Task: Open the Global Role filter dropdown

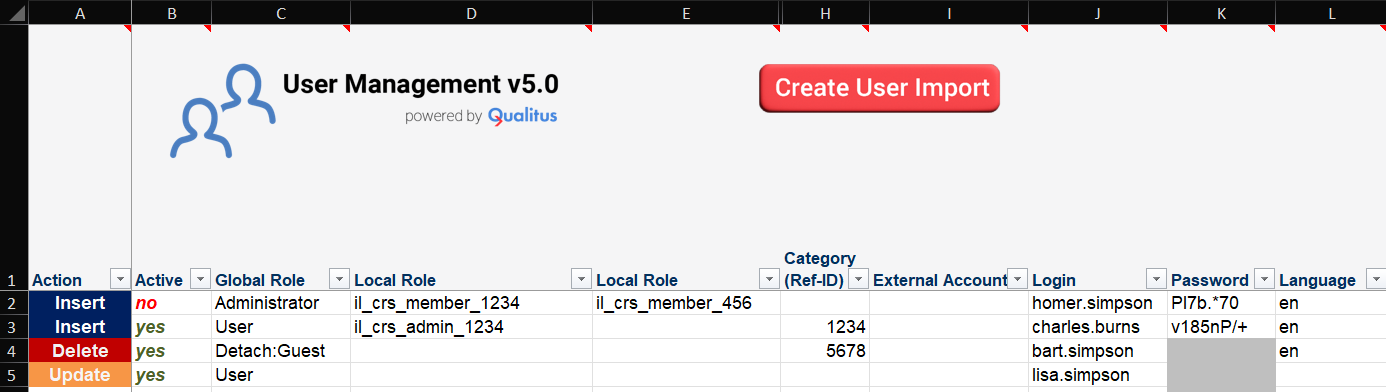Action: (x=338, y=280)
